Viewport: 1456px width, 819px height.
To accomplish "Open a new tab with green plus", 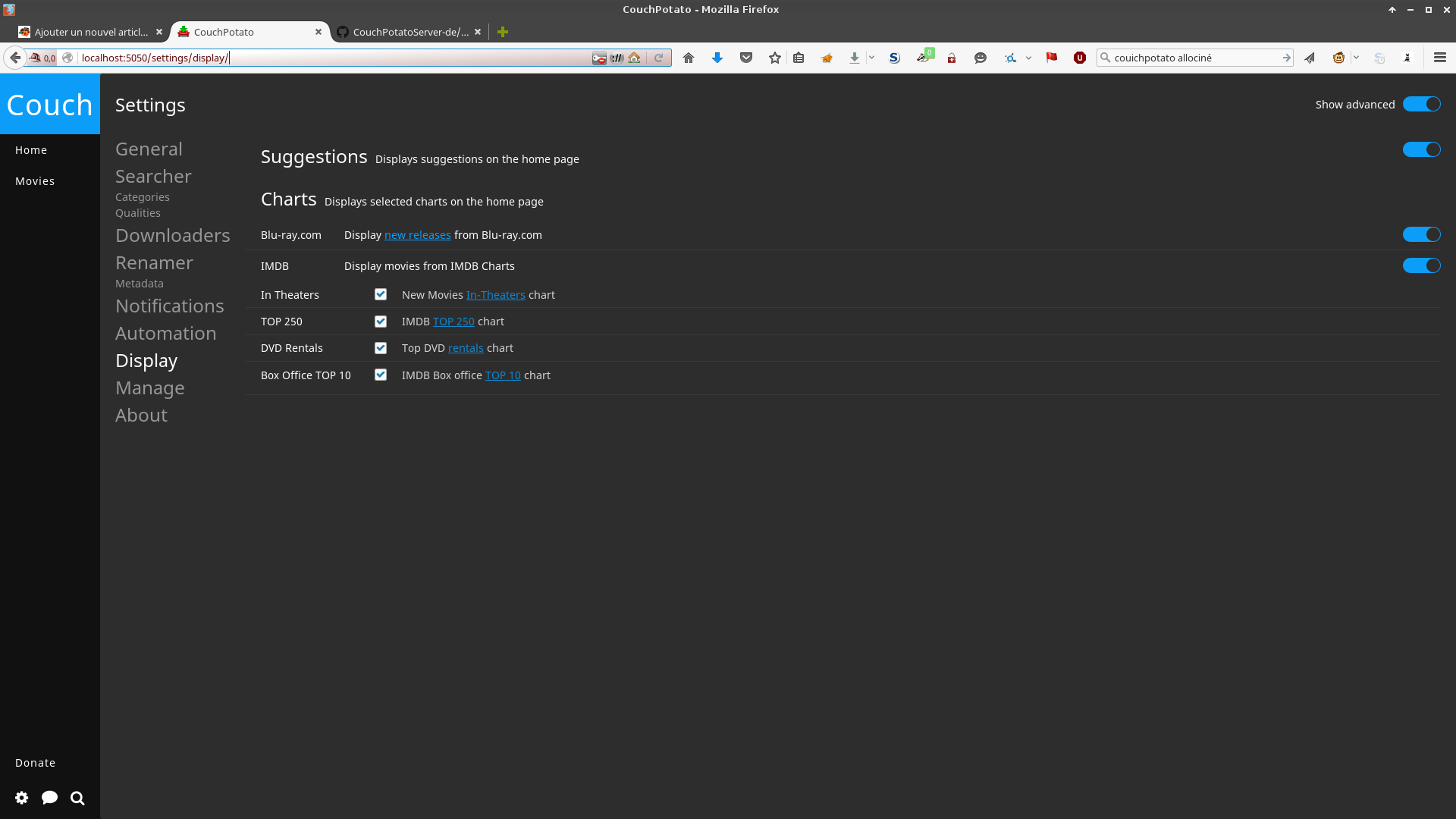I will pos(503,32).
